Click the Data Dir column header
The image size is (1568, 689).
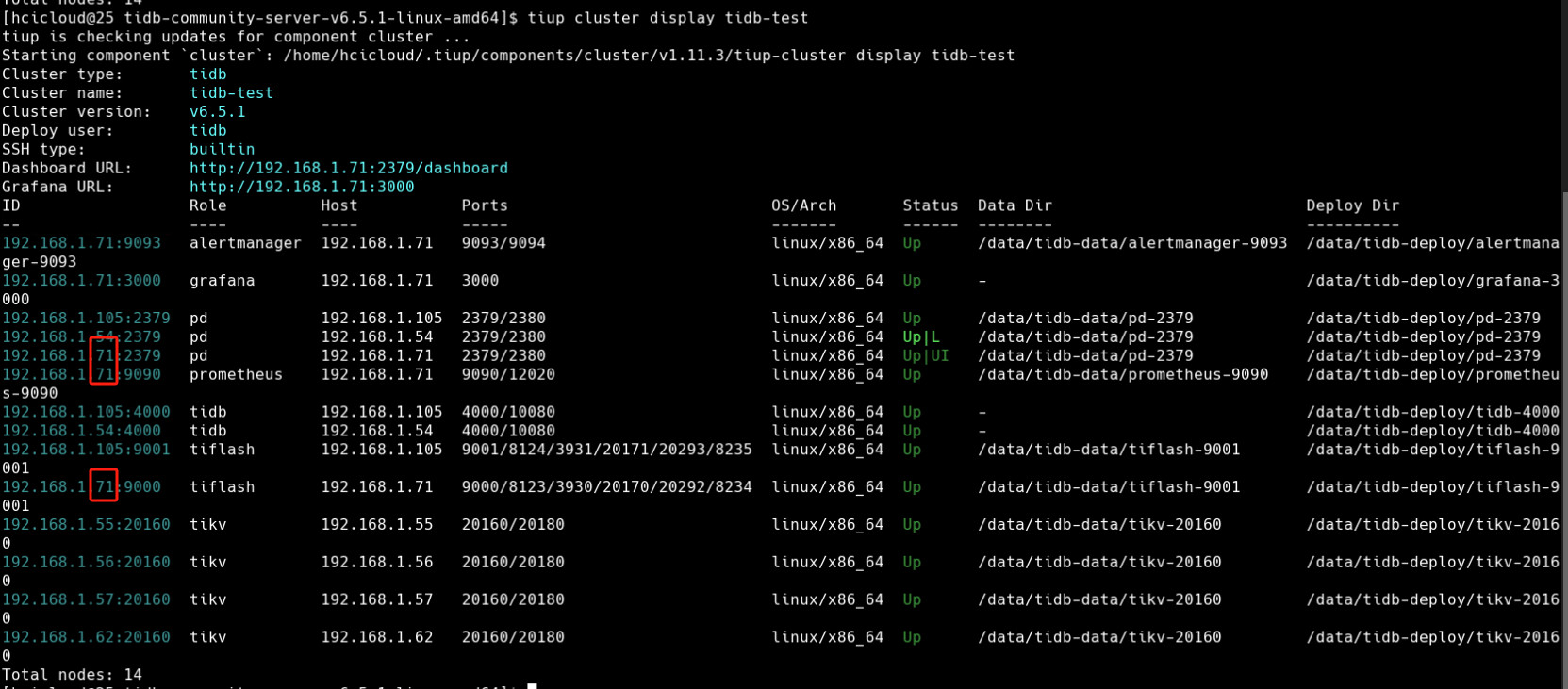point(1015,205)
